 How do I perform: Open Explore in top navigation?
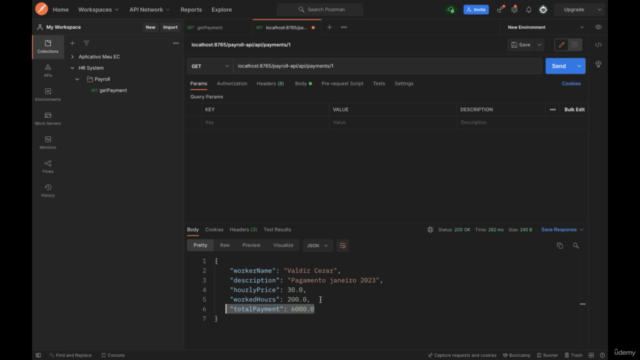click(x=222, y=9)
